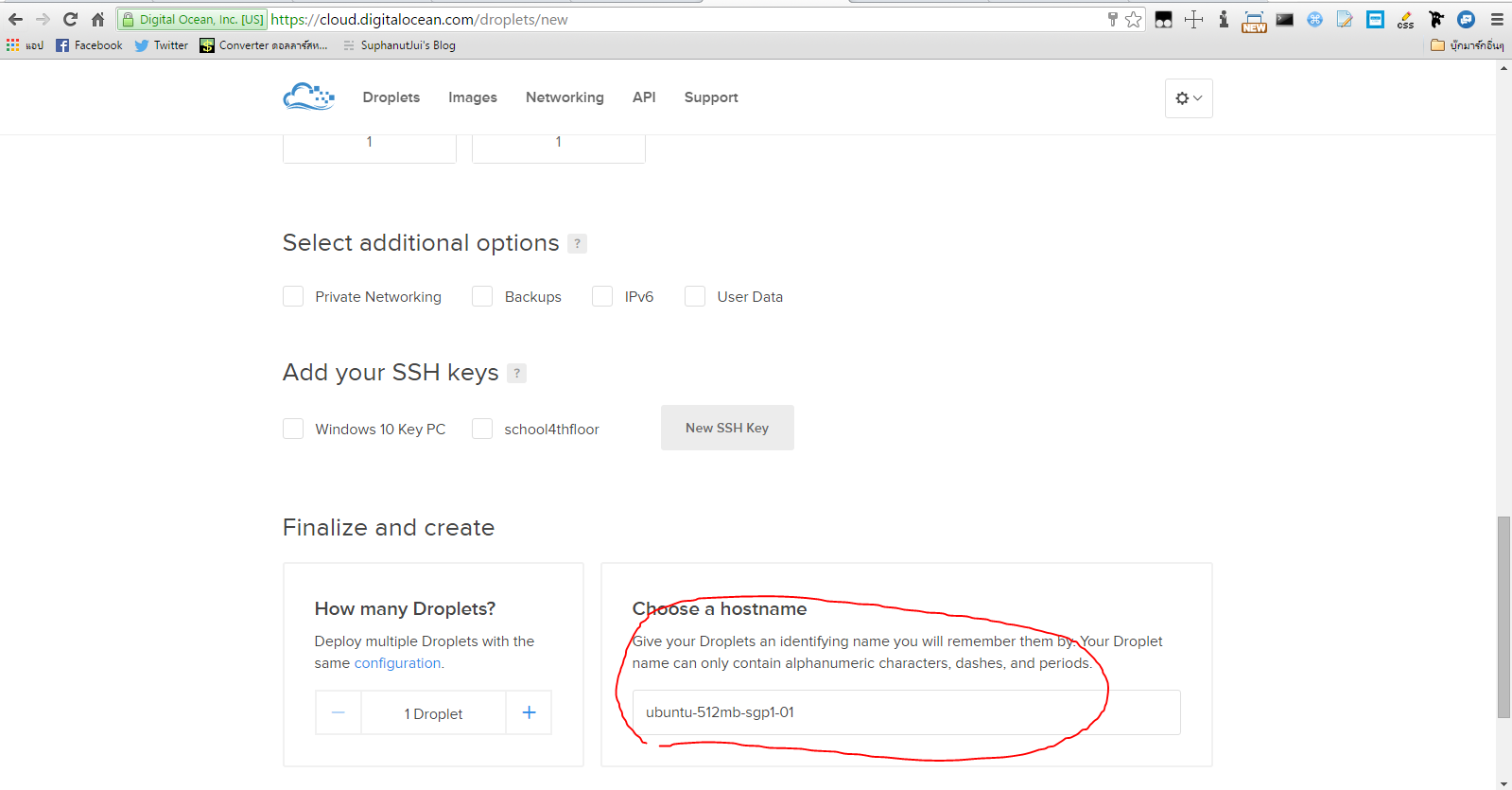Open the Converter dollar bookmark
The image size is (1512, 790).
pyautogui.click(x=264, y=44)
